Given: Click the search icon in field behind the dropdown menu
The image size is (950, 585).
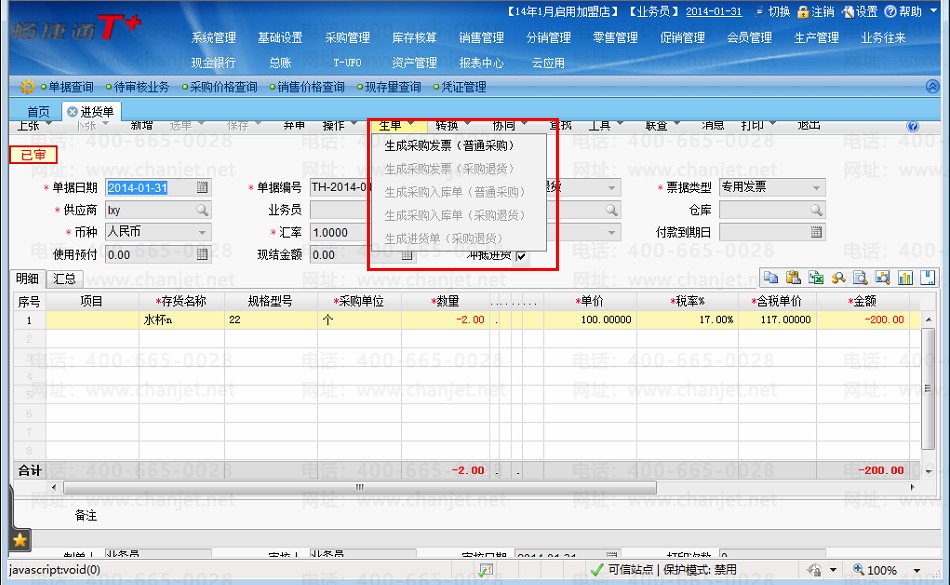Looking at the screenshot, I should pos(612,210).
